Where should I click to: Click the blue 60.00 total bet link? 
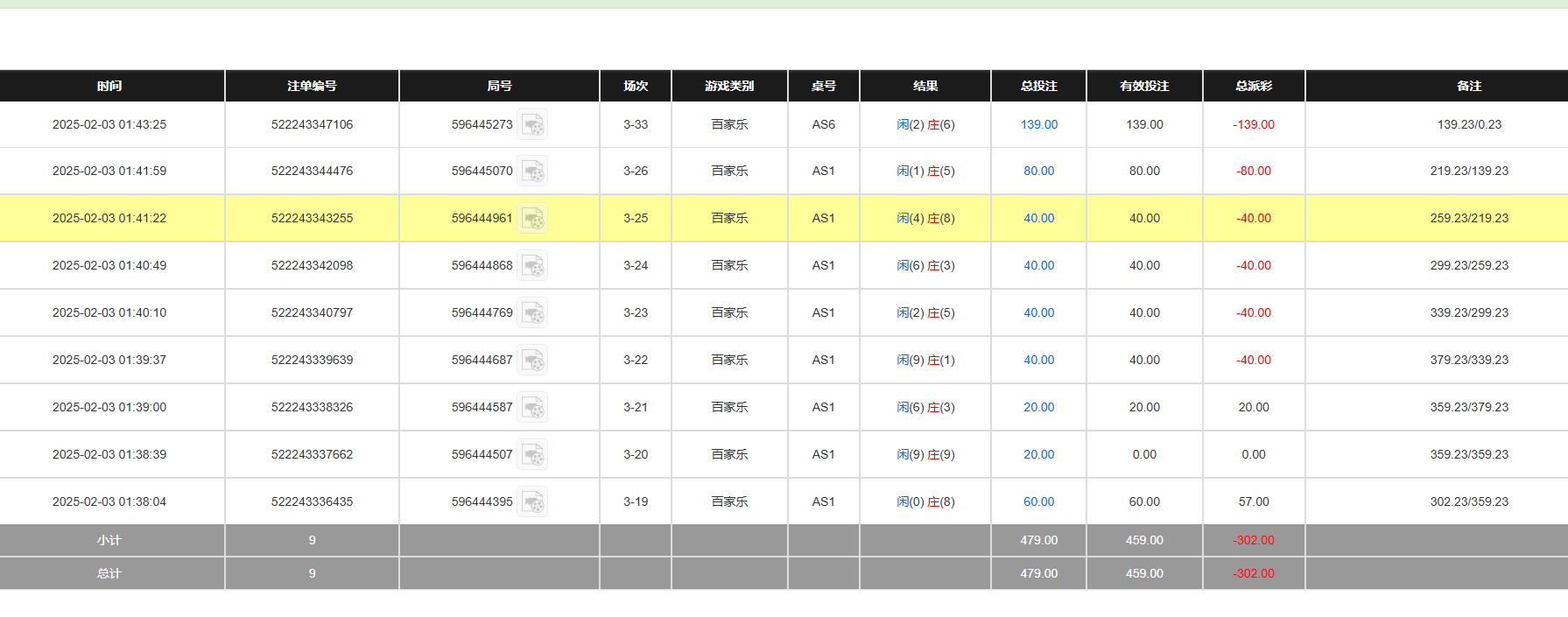coord(1038,502)
